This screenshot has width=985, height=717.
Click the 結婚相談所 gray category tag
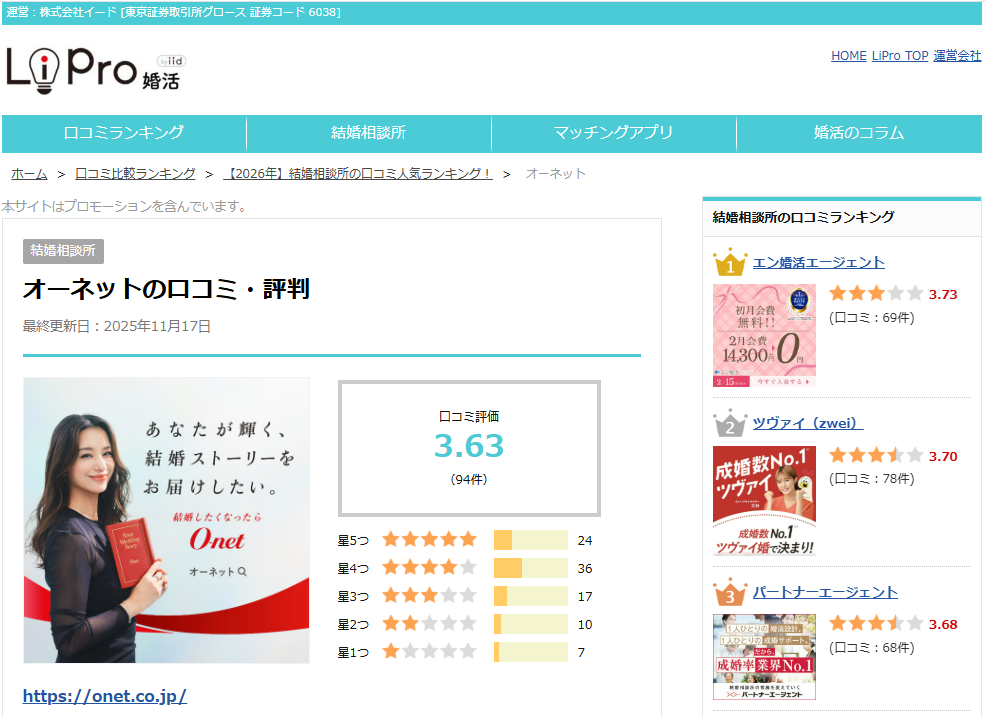pos(63,251)
